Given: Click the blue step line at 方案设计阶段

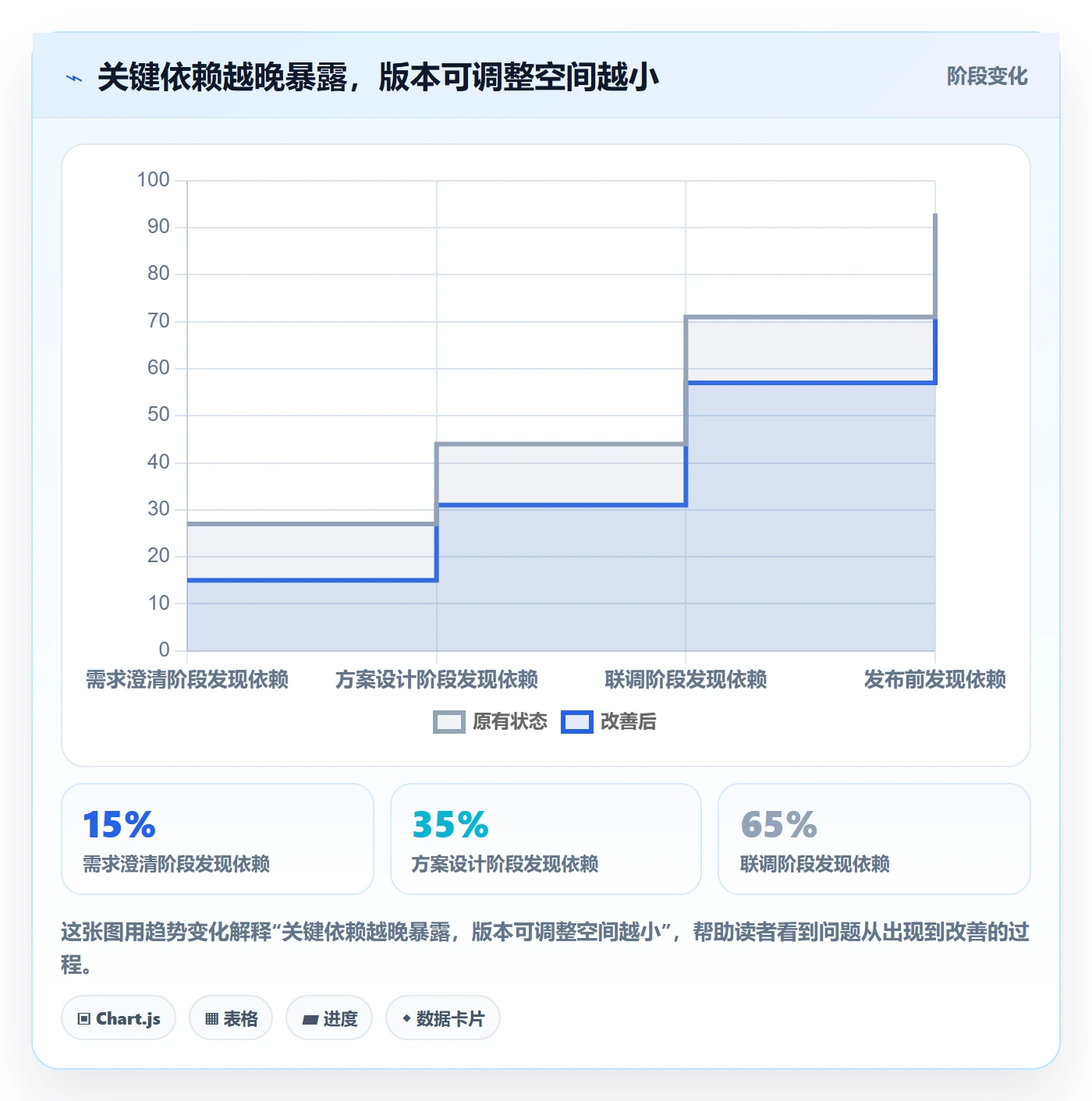Looking at the screenshot, I should (561, 505).
